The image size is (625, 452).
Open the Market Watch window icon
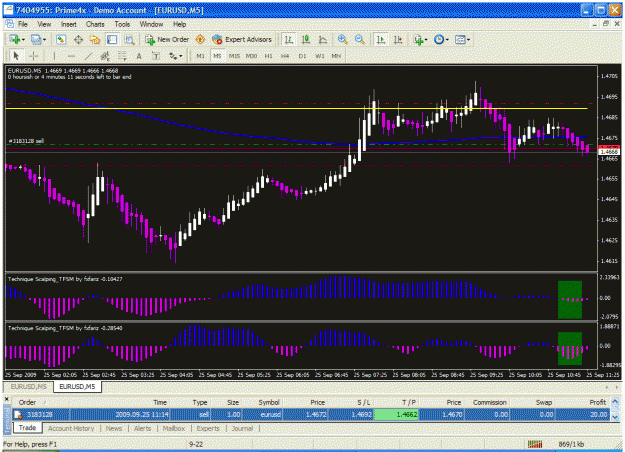point(61,39)
